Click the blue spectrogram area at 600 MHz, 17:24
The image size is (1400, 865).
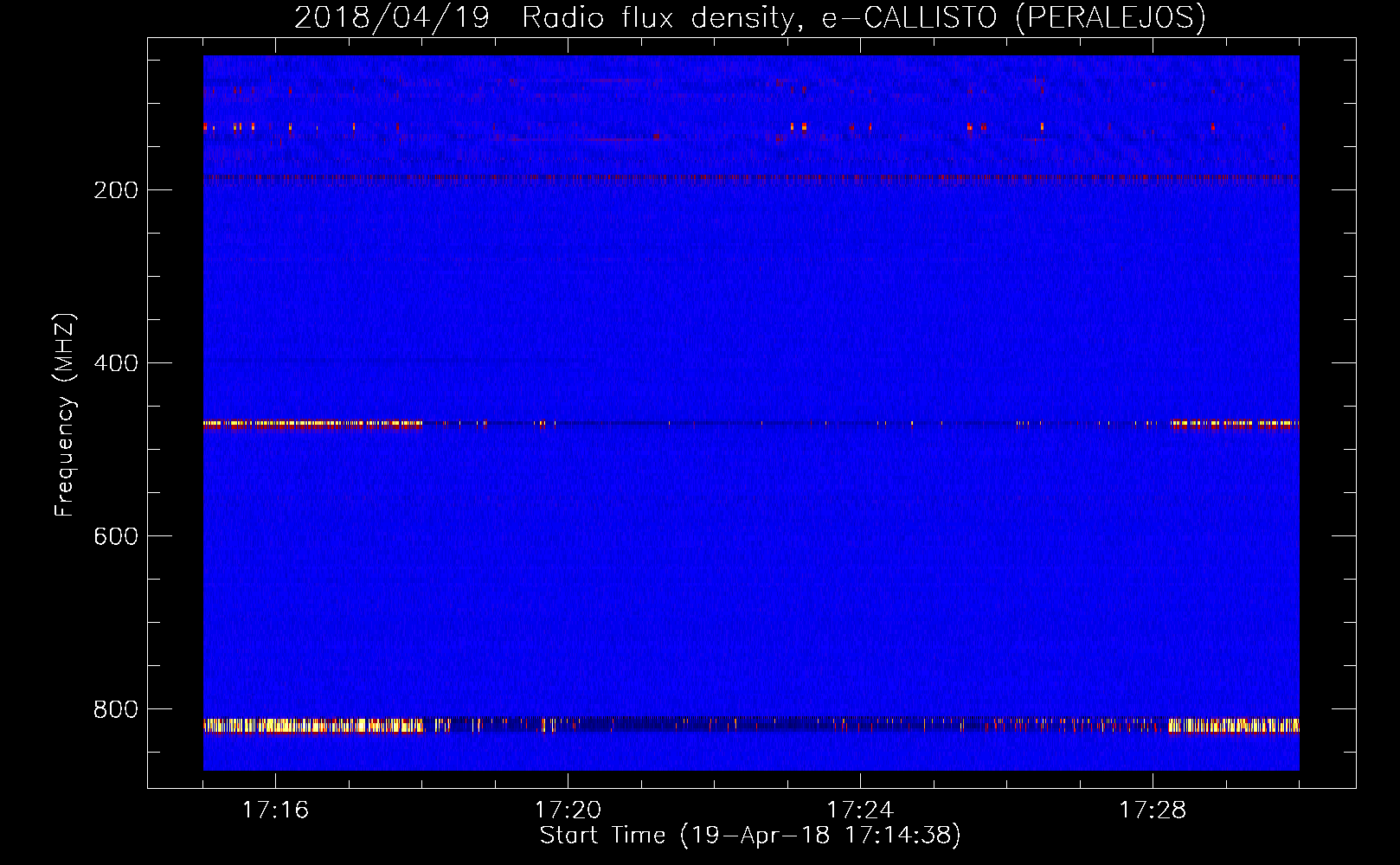click(860, 535)
